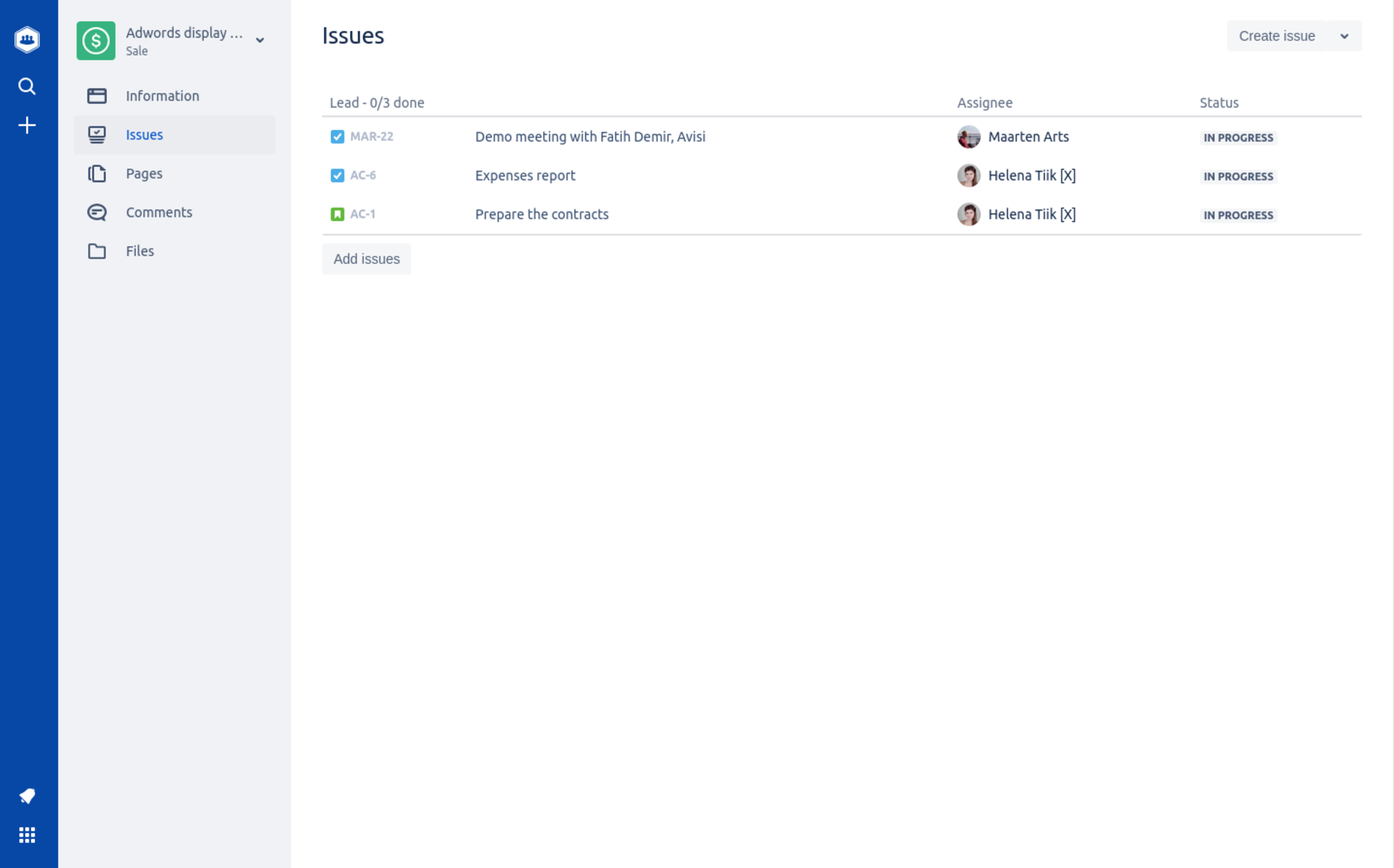The image size is (1394, 868).
Task: Open 'Demo meeting with Fatih Demir, Avisi'
Action: (590, 137)
